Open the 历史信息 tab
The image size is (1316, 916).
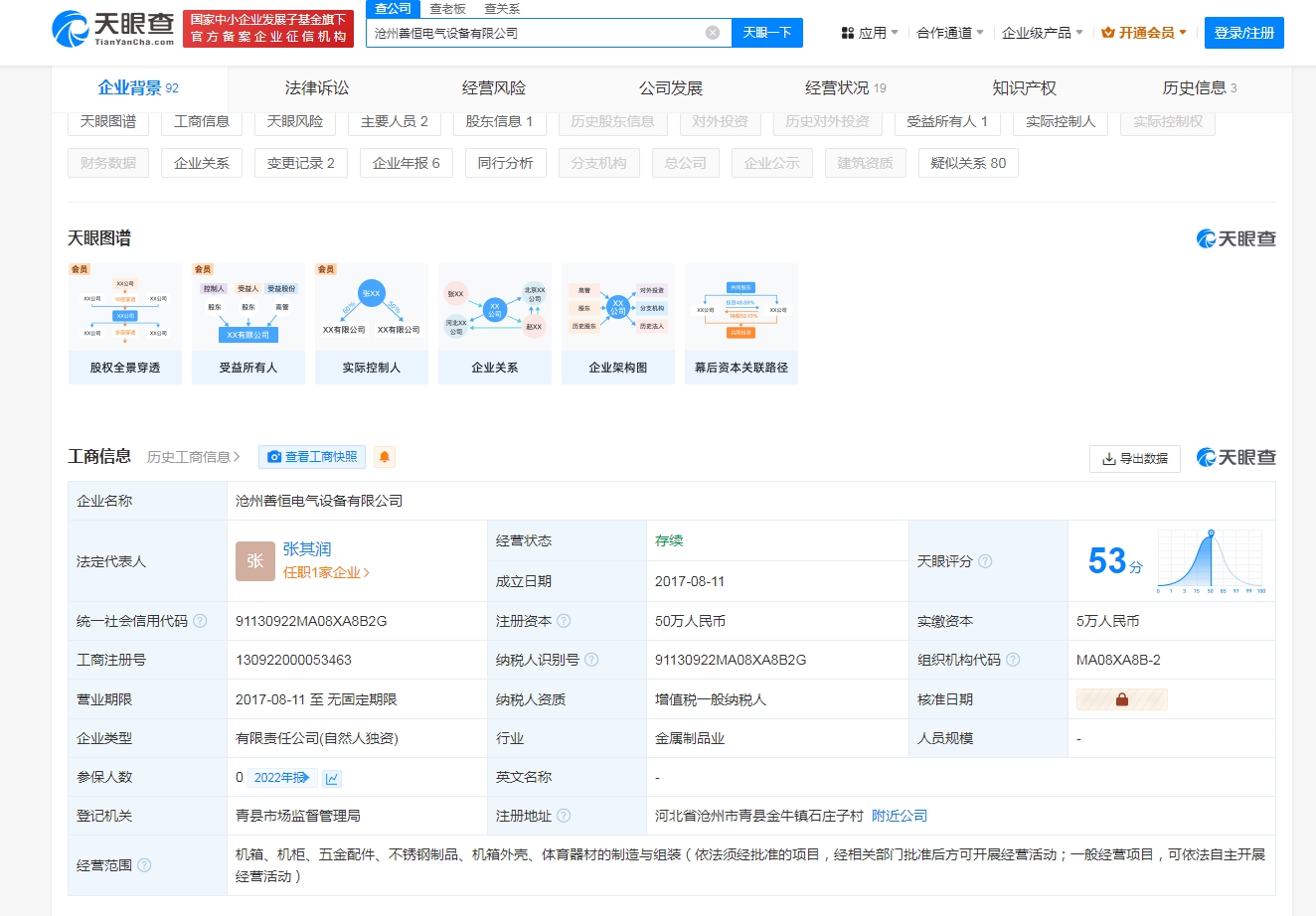1200,88
